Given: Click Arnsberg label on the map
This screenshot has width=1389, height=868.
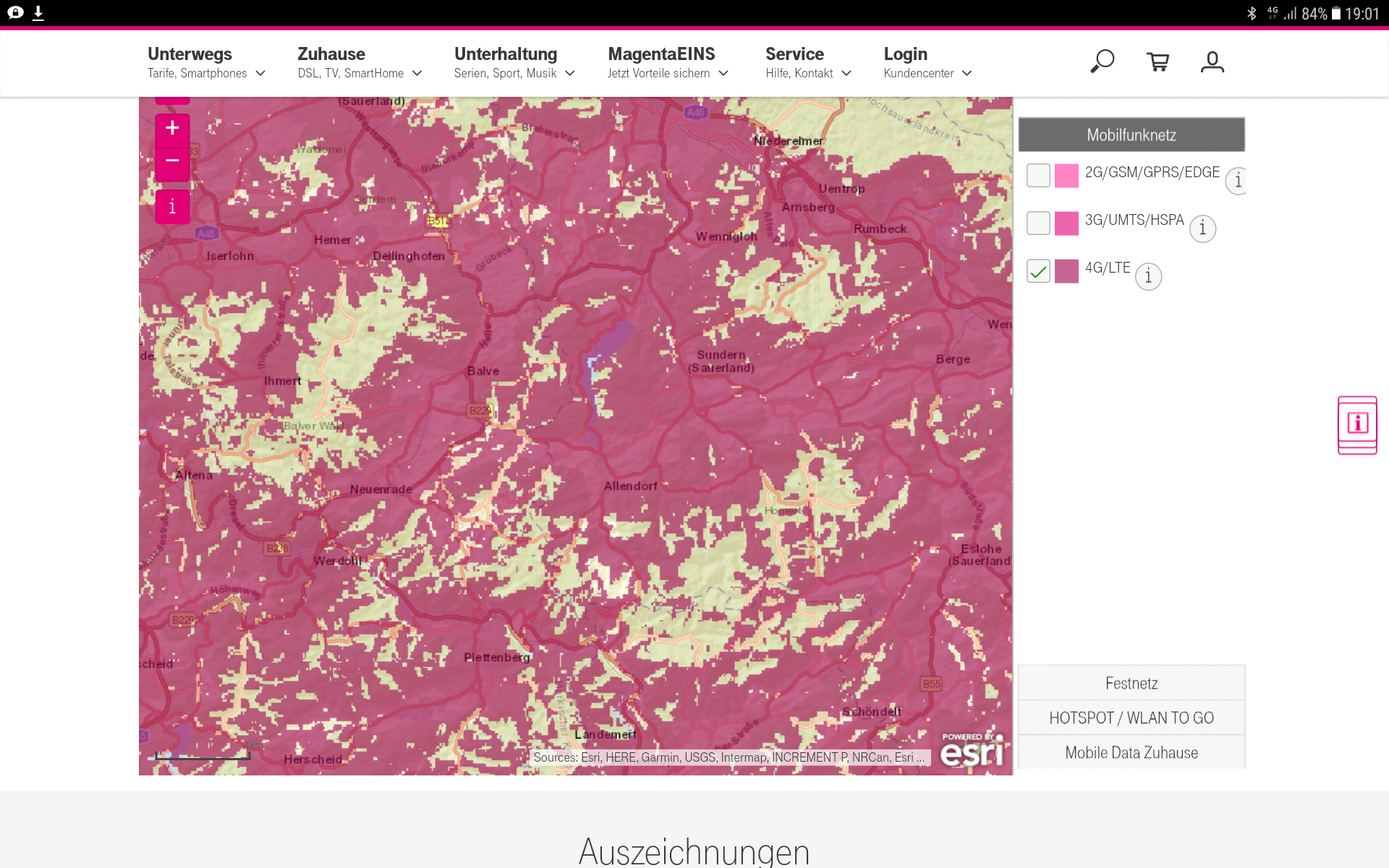Looking at the screenshot, I should pyautogui.click(x=808, y=207).
